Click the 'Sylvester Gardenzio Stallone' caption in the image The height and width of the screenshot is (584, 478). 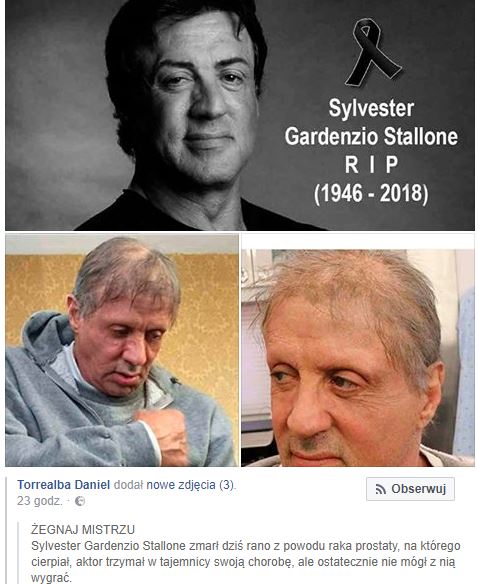[371, 122]
